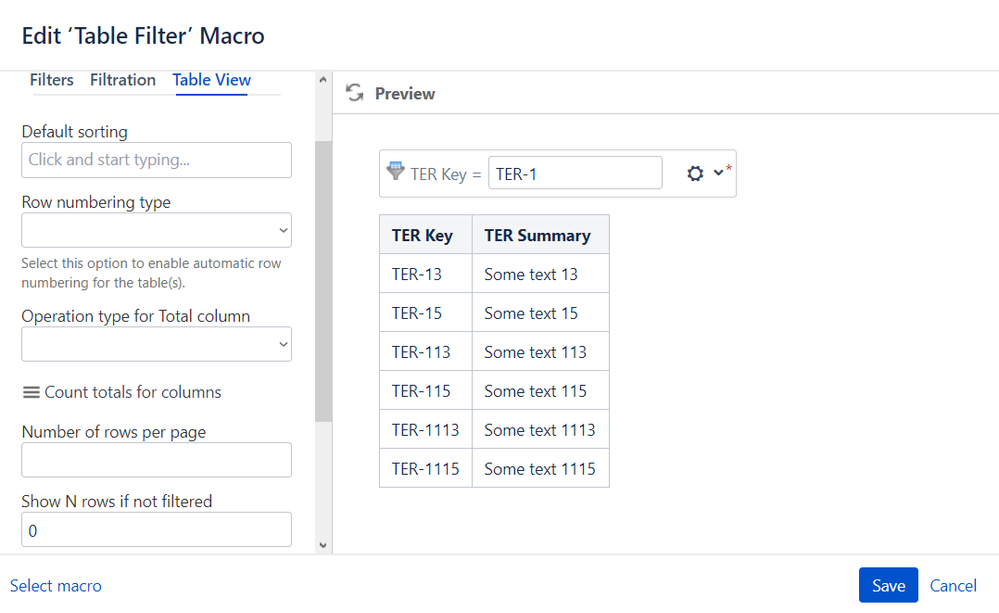Click the settings panel vertical scrollbar thumb

[323, 281]
